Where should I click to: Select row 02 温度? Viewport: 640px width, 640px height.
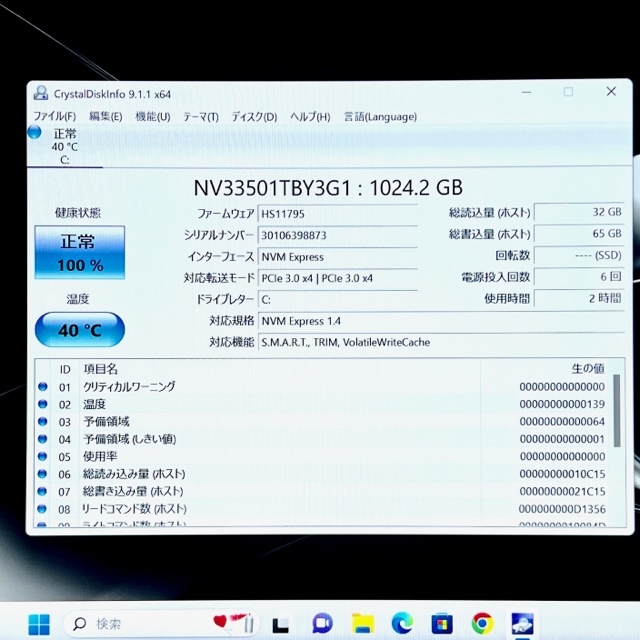click(322, 404)
